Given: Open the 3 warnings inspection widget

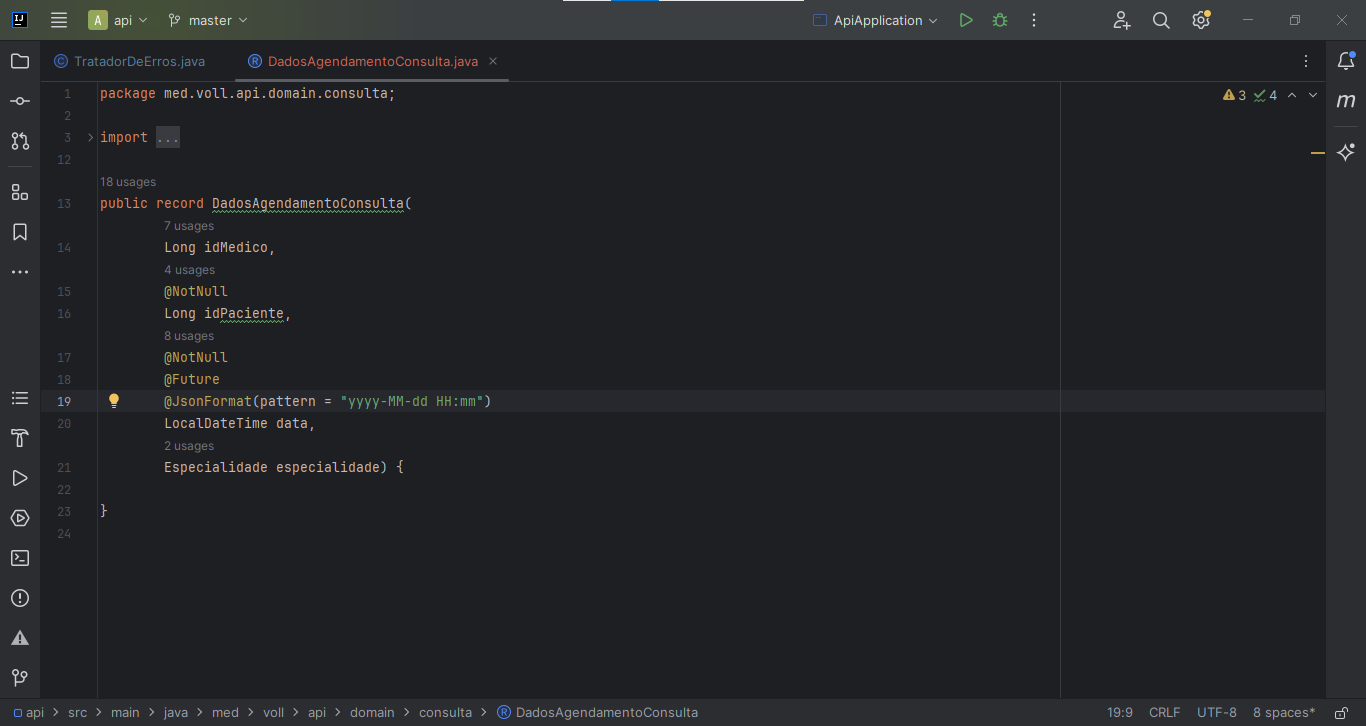Looking at the screenshot, I should (1234, 95).
